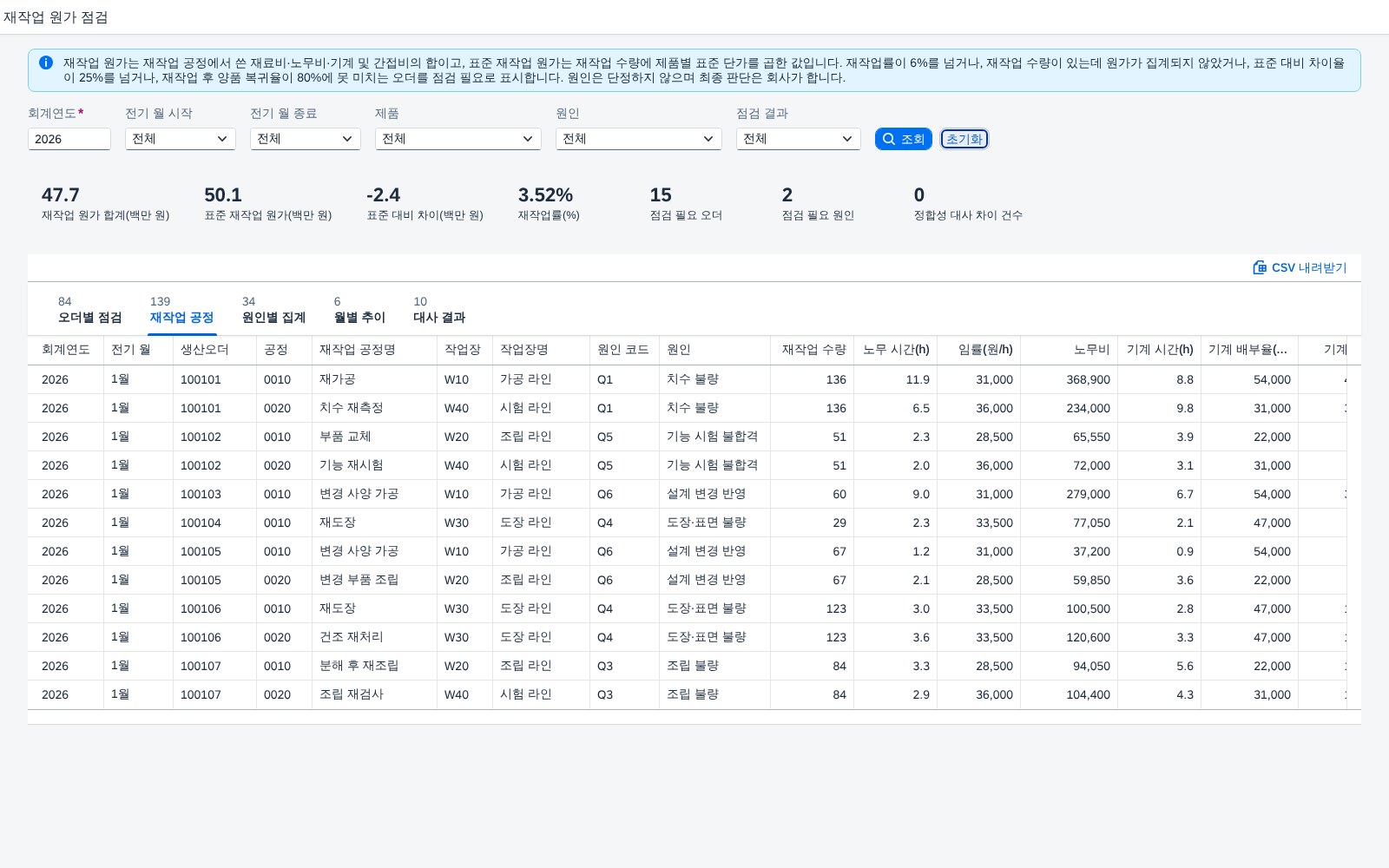Click the labor cost 368,900 cell
The image size is (1389, 868).
coord(1070,379)
